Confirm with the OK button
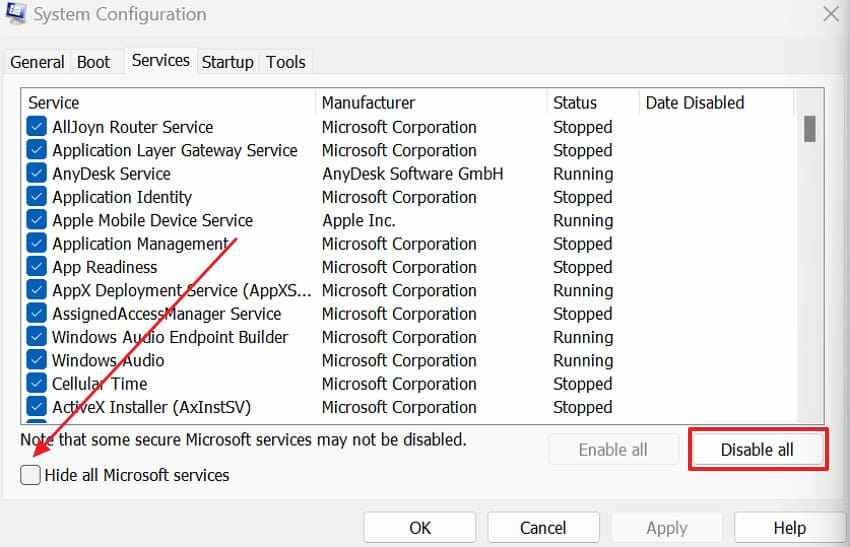 (420, 527)
